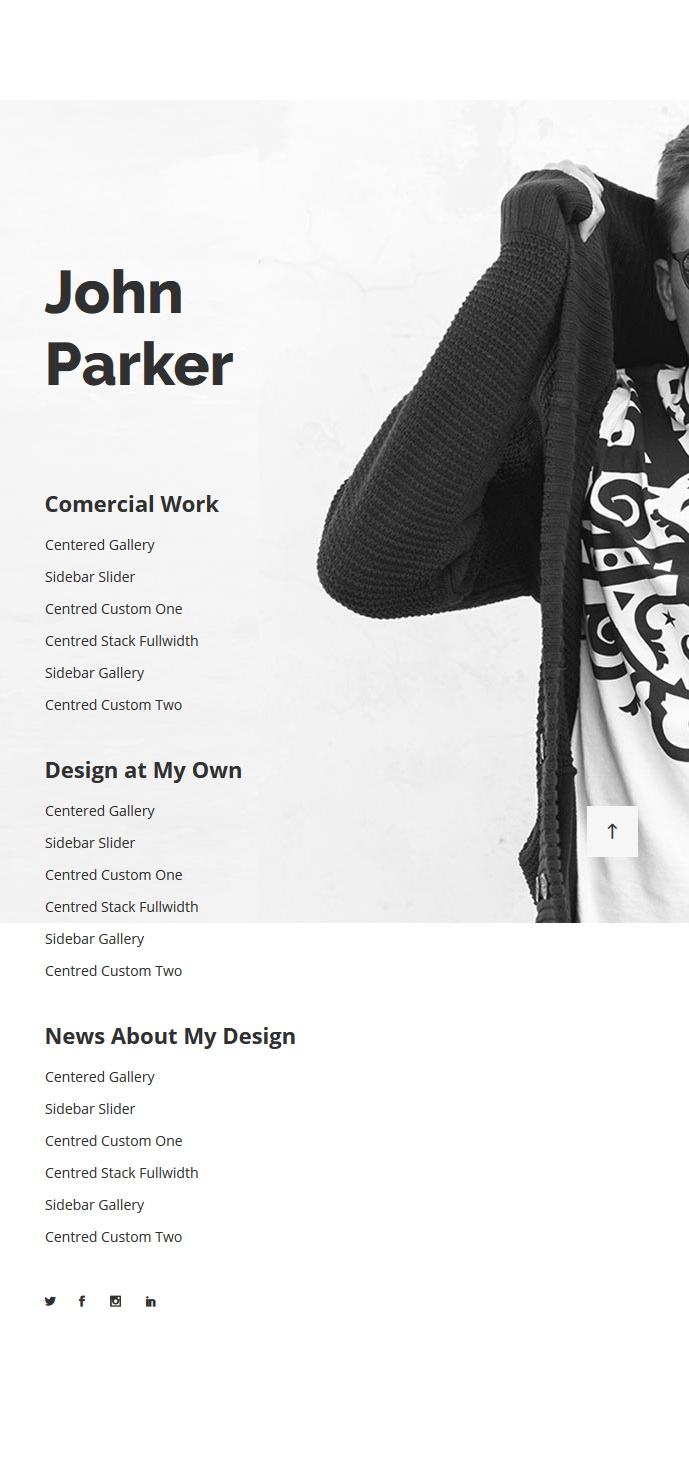Open the Facebook social icon
Image resolution: width=689 pixels, height=1479 pixels.
point(82,1301)
